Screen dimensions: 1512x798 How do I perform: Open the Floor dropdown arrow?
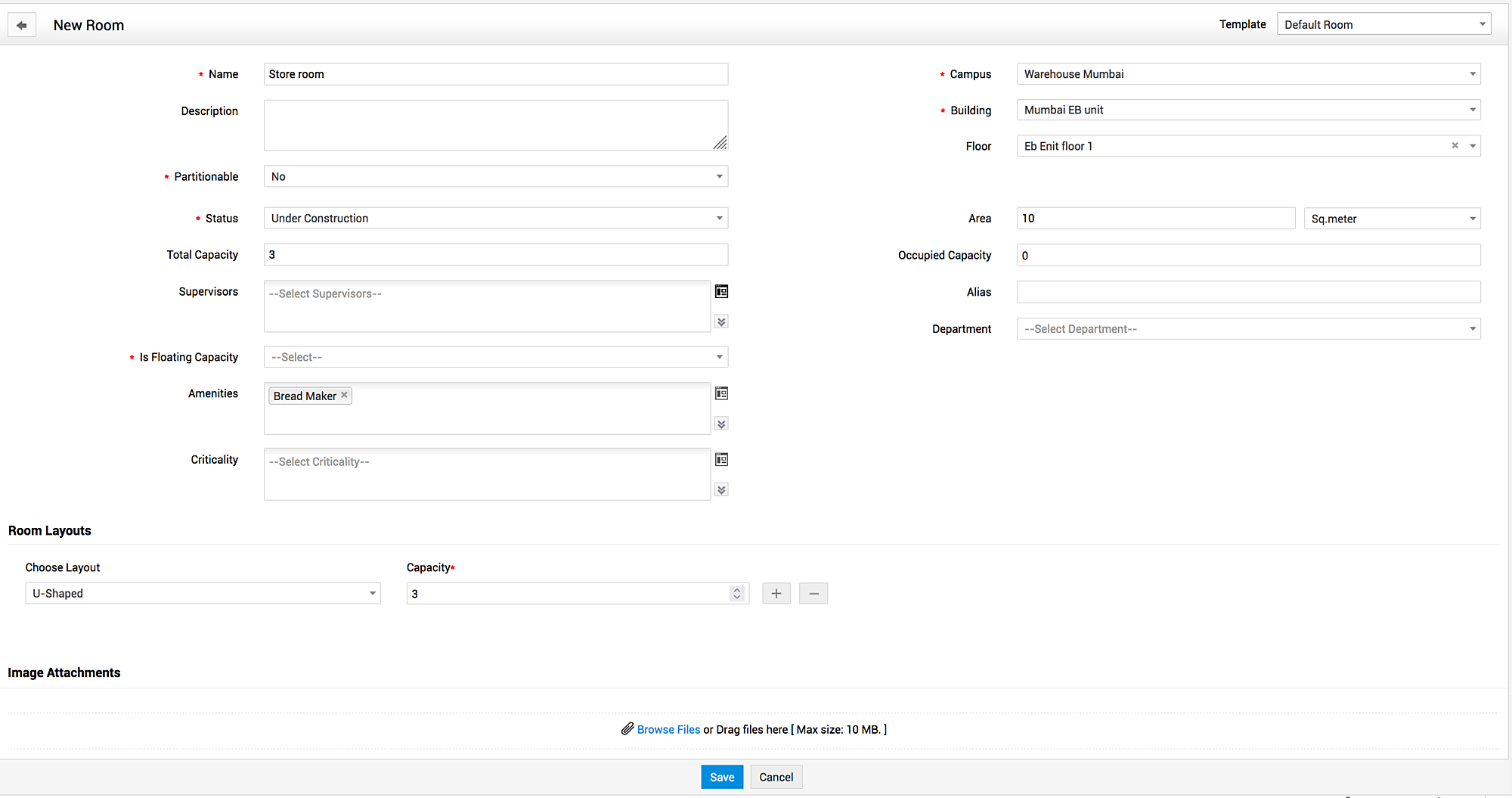[x=1473, y=146]
